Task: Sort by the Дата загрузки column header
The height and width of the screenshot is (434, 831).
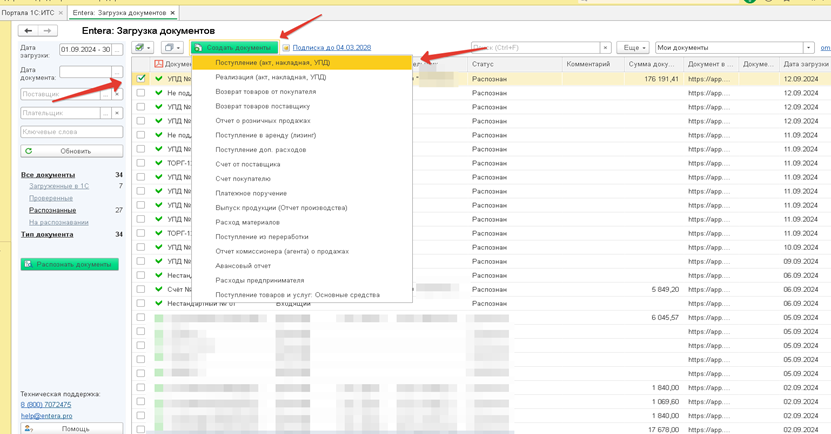Action: click(806, 64)
